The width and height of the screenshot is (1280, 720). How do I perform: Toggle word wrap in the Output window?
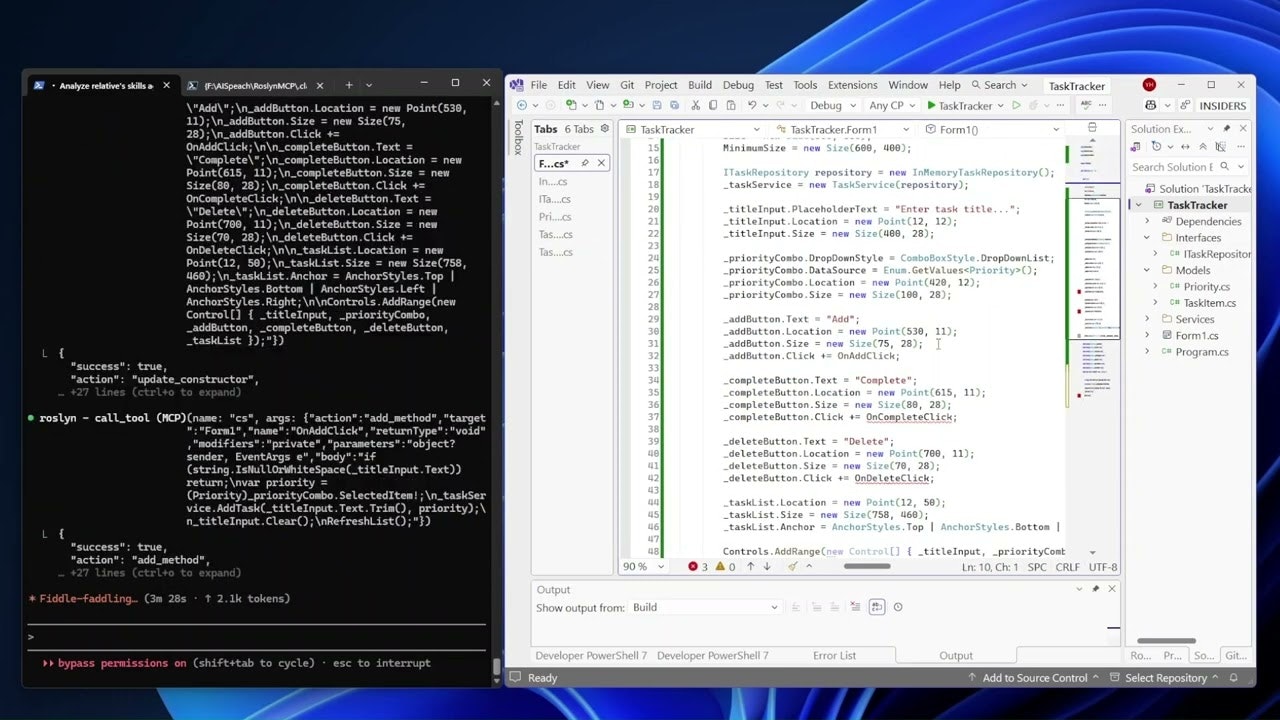tap(877, 606)
